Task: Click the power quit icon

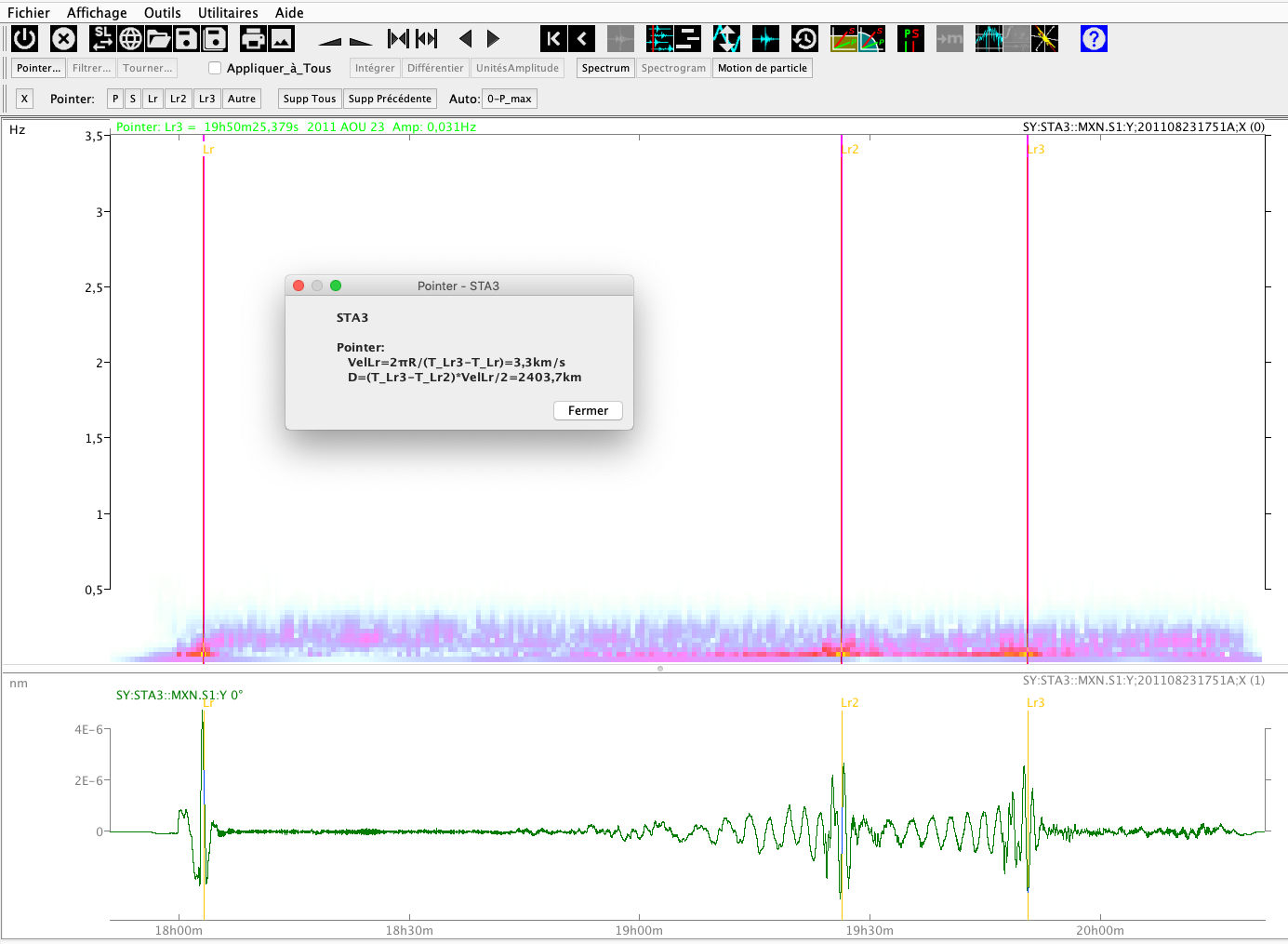Action: (24, 39)
